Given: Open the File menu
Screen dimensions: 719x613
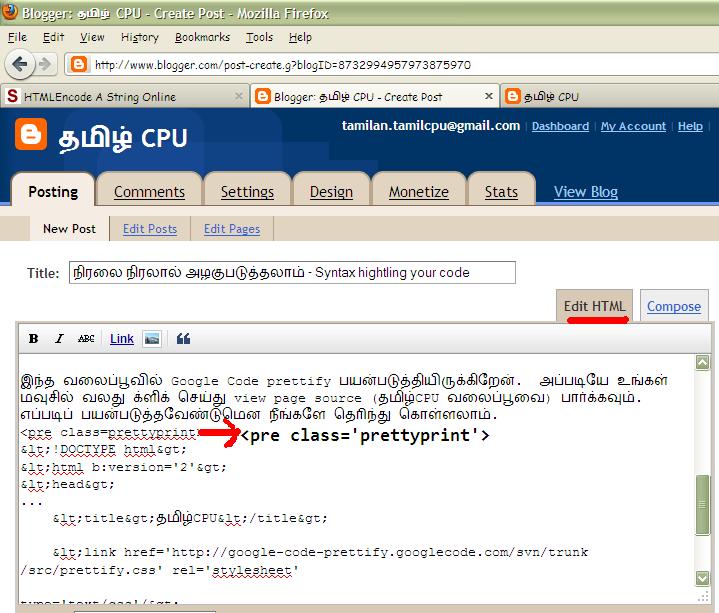Looking at the screenshot, I should coord(17,37).
